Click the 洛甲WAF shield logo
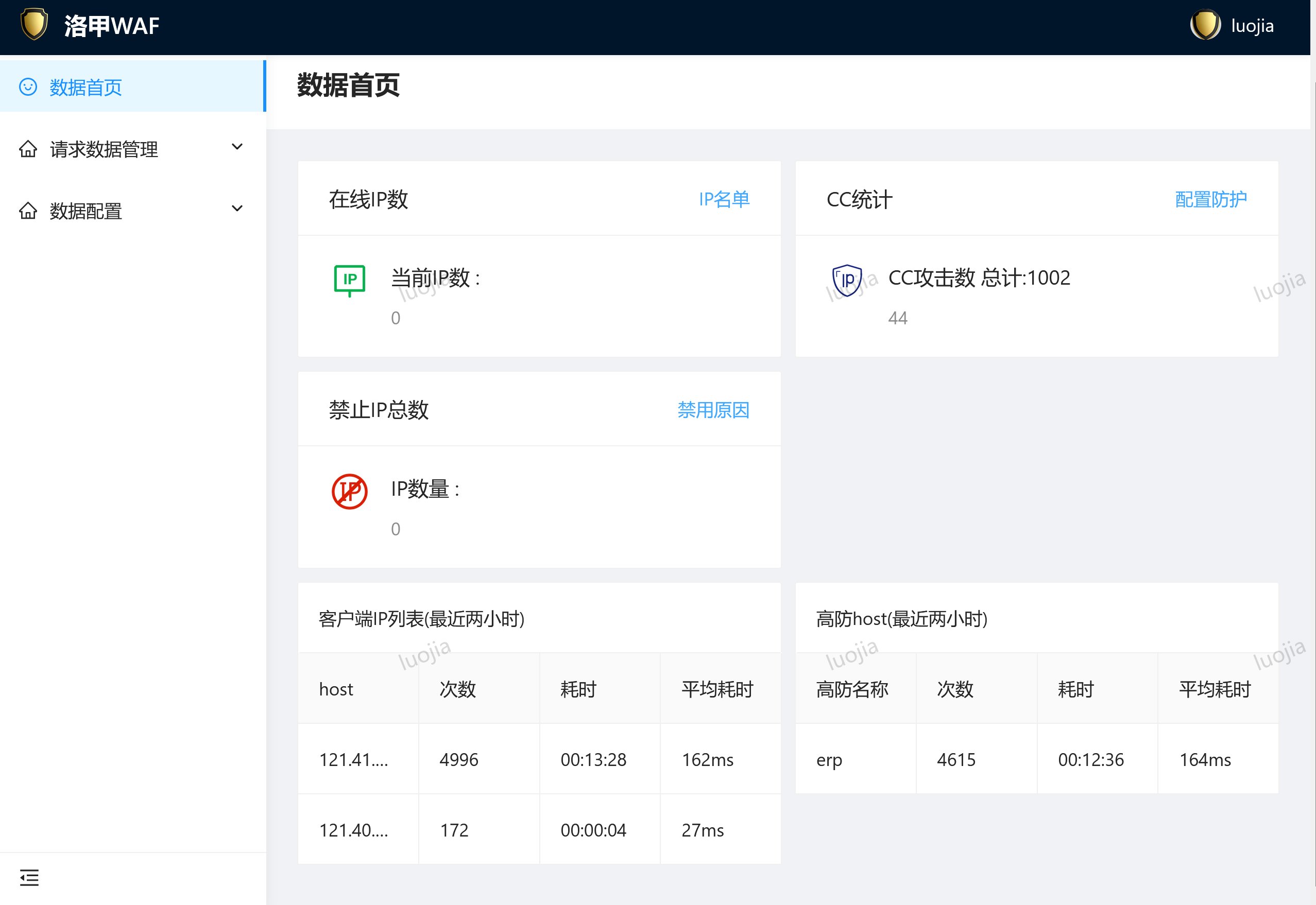This screenshot has width=1316, height=905. pyautogui.click(x=34, y=25)
